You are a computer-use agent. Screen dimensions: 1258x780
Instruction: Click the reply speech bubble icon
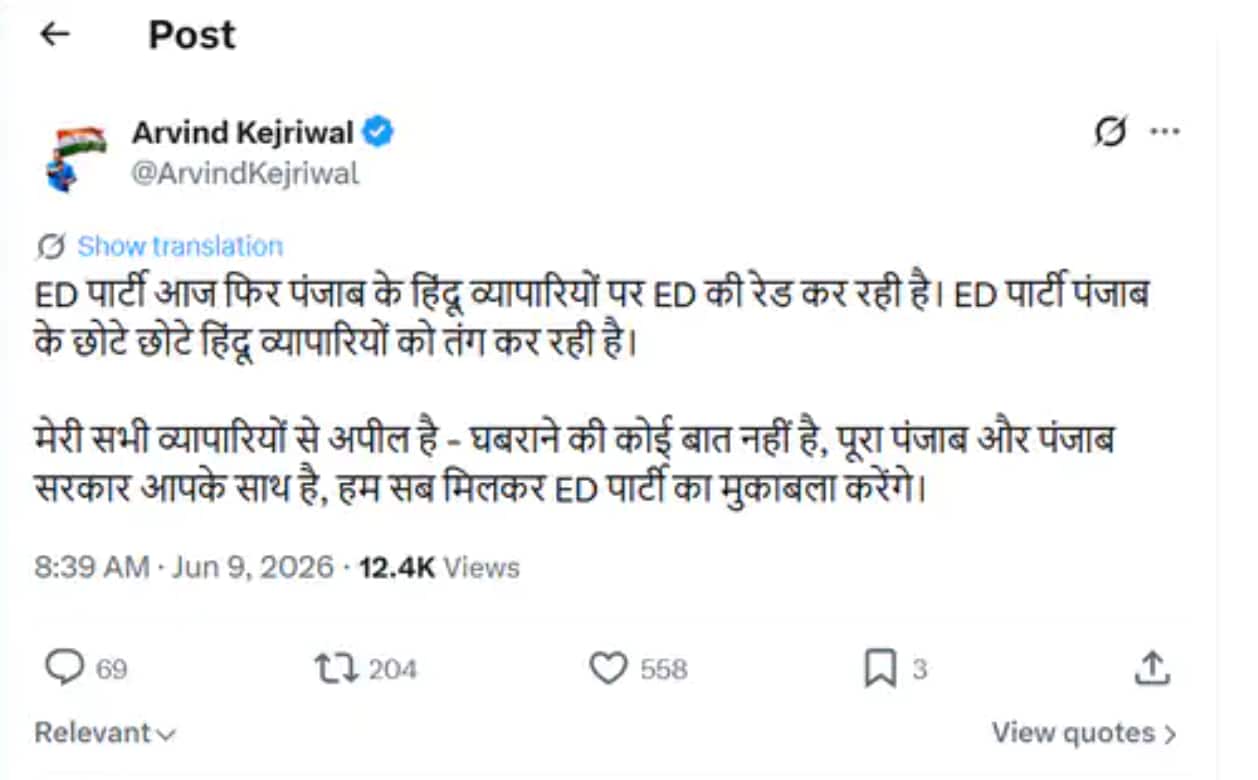pos(65,668)
